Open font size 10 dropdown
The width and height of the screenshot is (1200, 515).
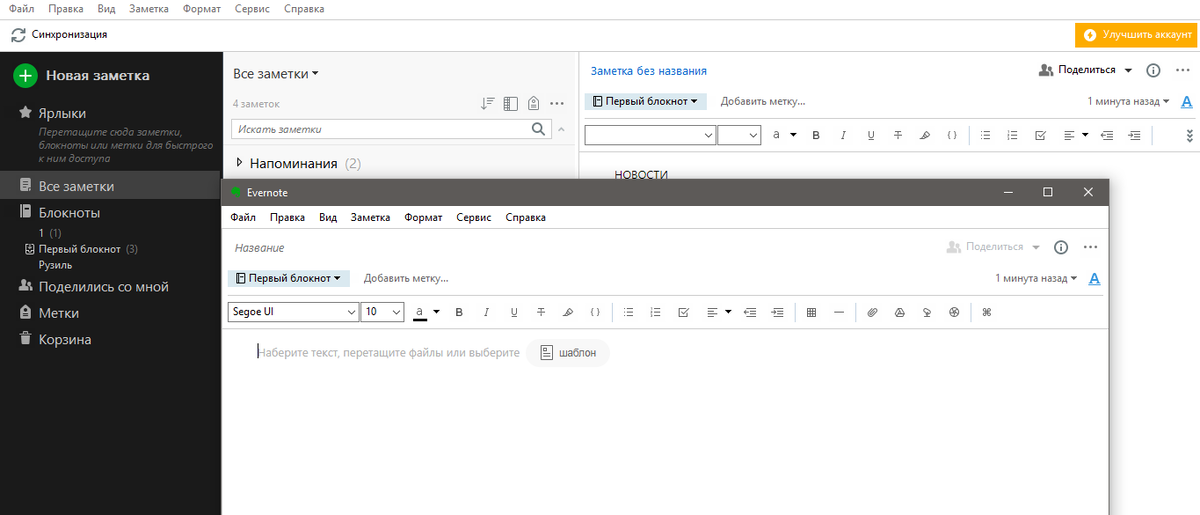tap(382, 312)
